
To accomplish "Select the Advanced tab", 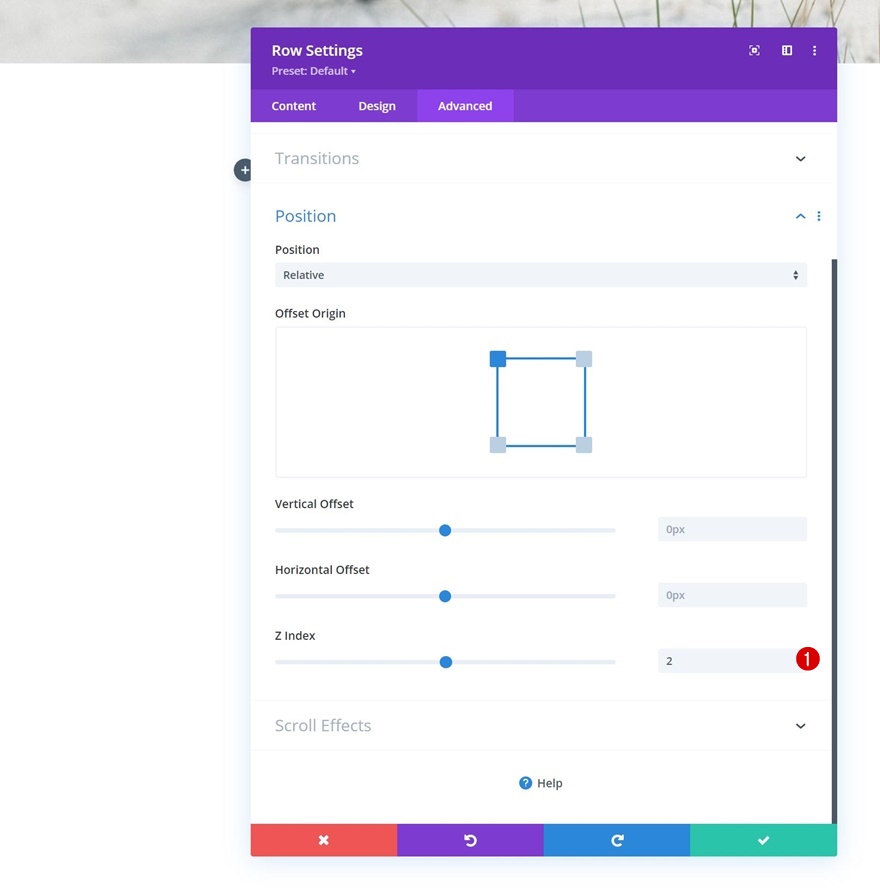I will click(465, 106).
